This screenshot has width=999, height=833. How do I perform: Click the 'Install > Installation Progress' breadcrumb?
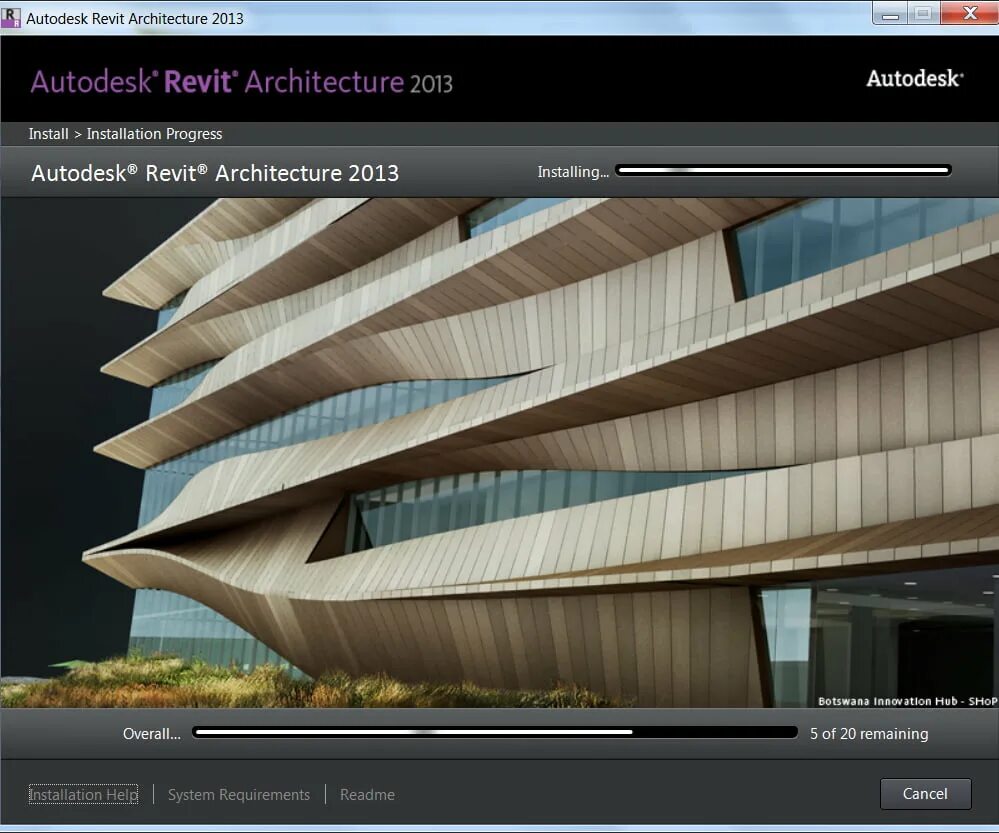point(126,134)
